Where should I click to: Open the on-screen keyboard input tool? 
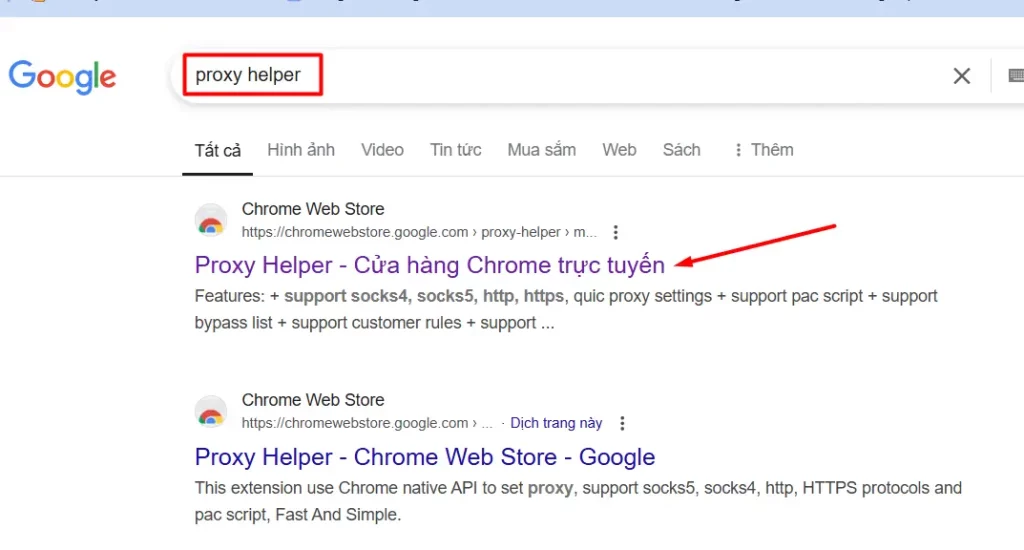click(x=1015, y=76)
